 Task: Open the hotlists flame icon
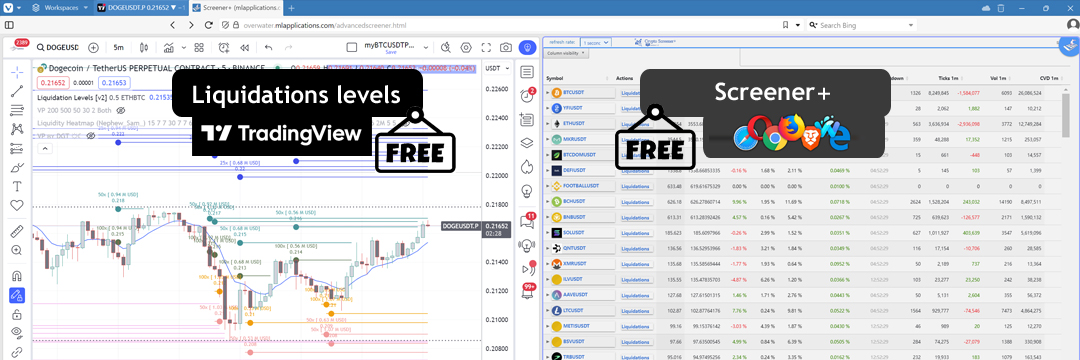528,167
